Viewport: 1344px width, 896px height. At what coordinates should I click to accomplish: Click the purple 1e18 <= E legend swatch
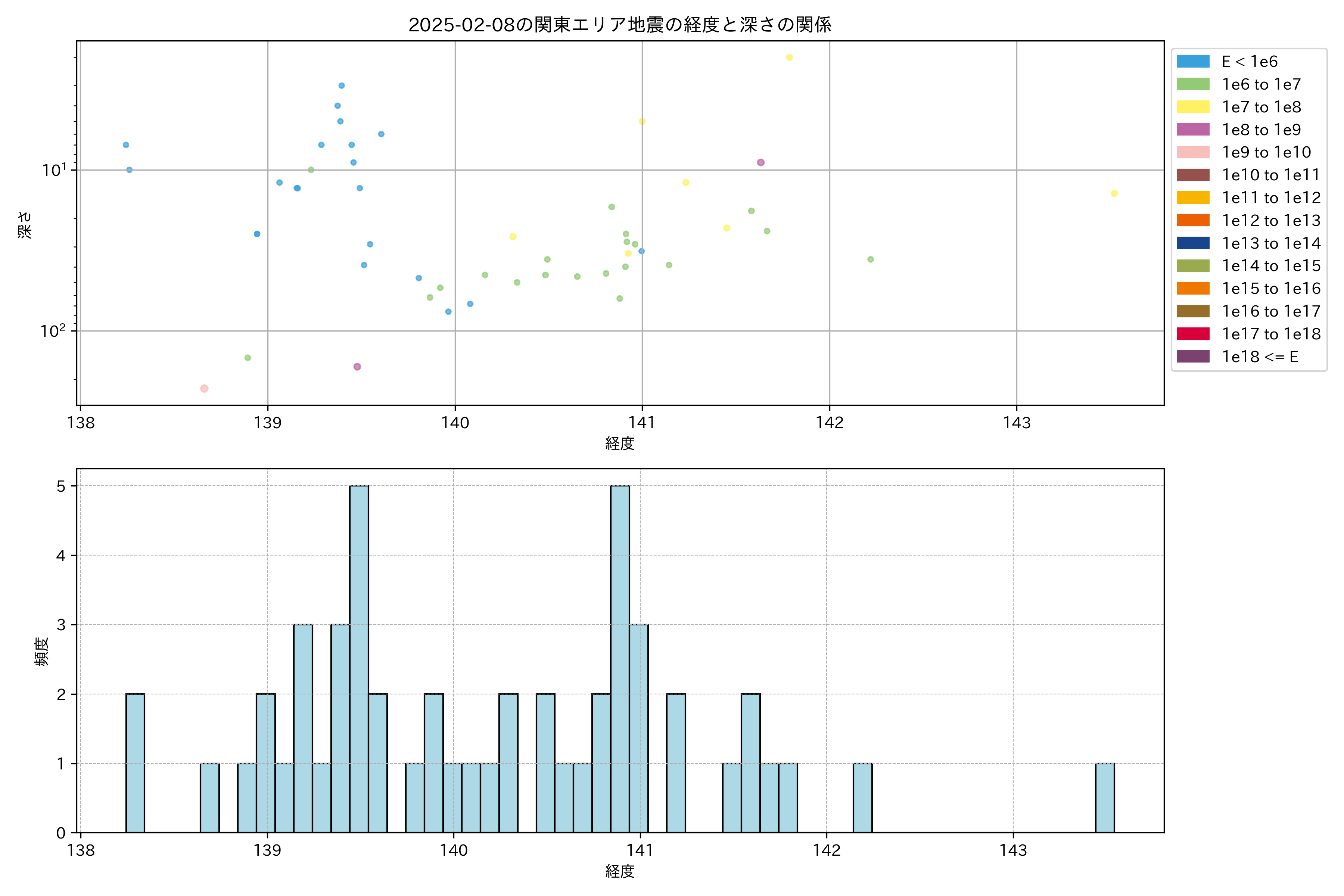point(1193,357)
